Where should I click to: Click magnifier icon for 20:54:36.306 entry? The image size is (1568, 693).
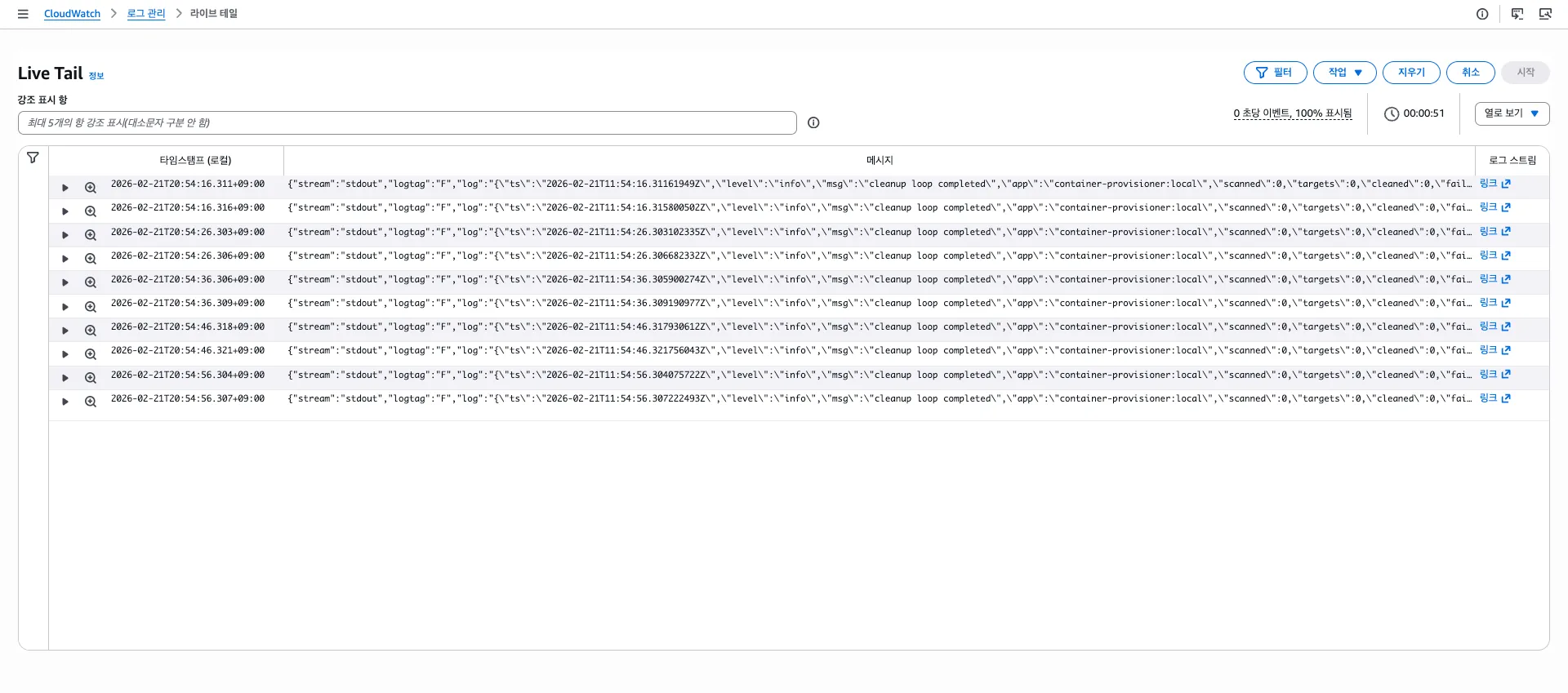click(91, 282)
